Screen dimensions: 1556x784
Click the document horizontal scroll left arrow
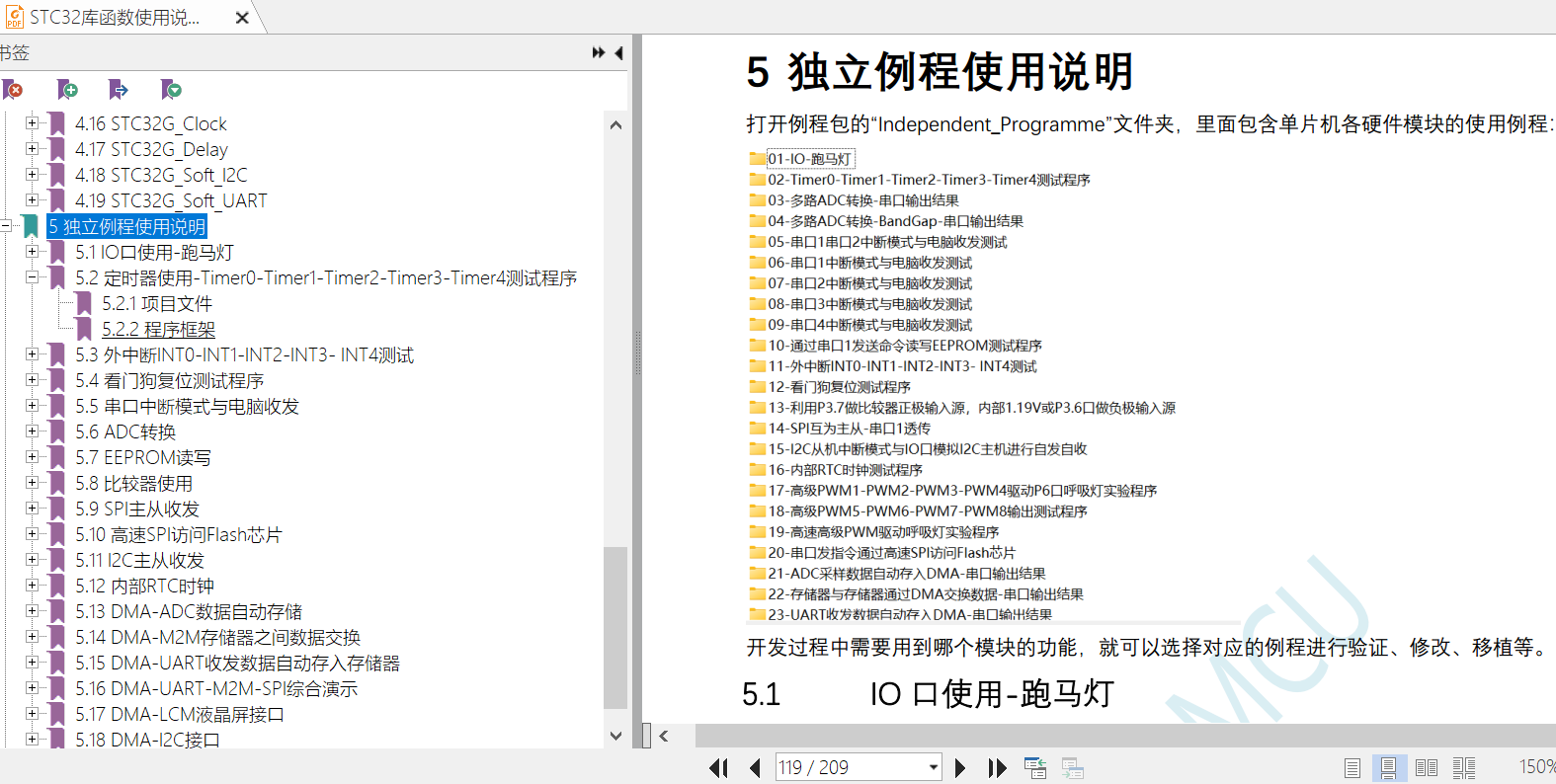tap(664, 736)
